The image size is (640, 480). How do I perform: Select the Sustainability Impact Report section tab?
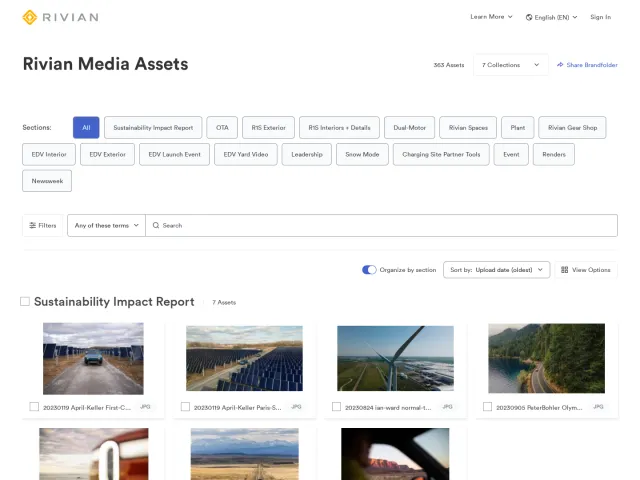(153, 128)
